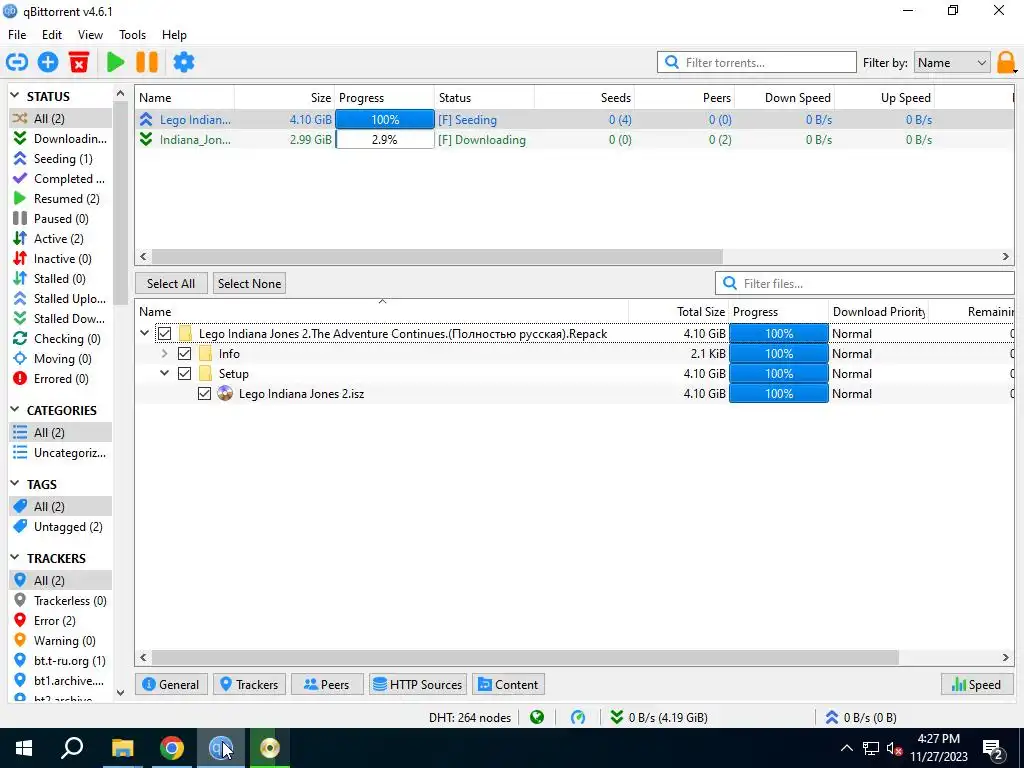The image size is (1024, 768).
Task: Click upload speed indicator in status bar
Action: (x=861, y=717)
